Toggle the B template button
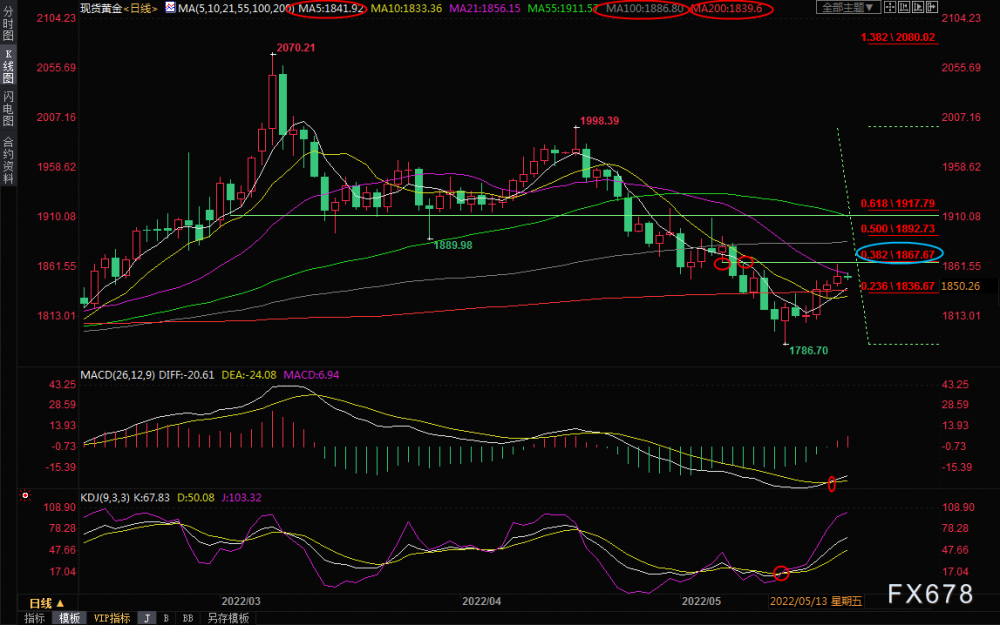This screenshot has height=625, width=1000. coord(166,618)
